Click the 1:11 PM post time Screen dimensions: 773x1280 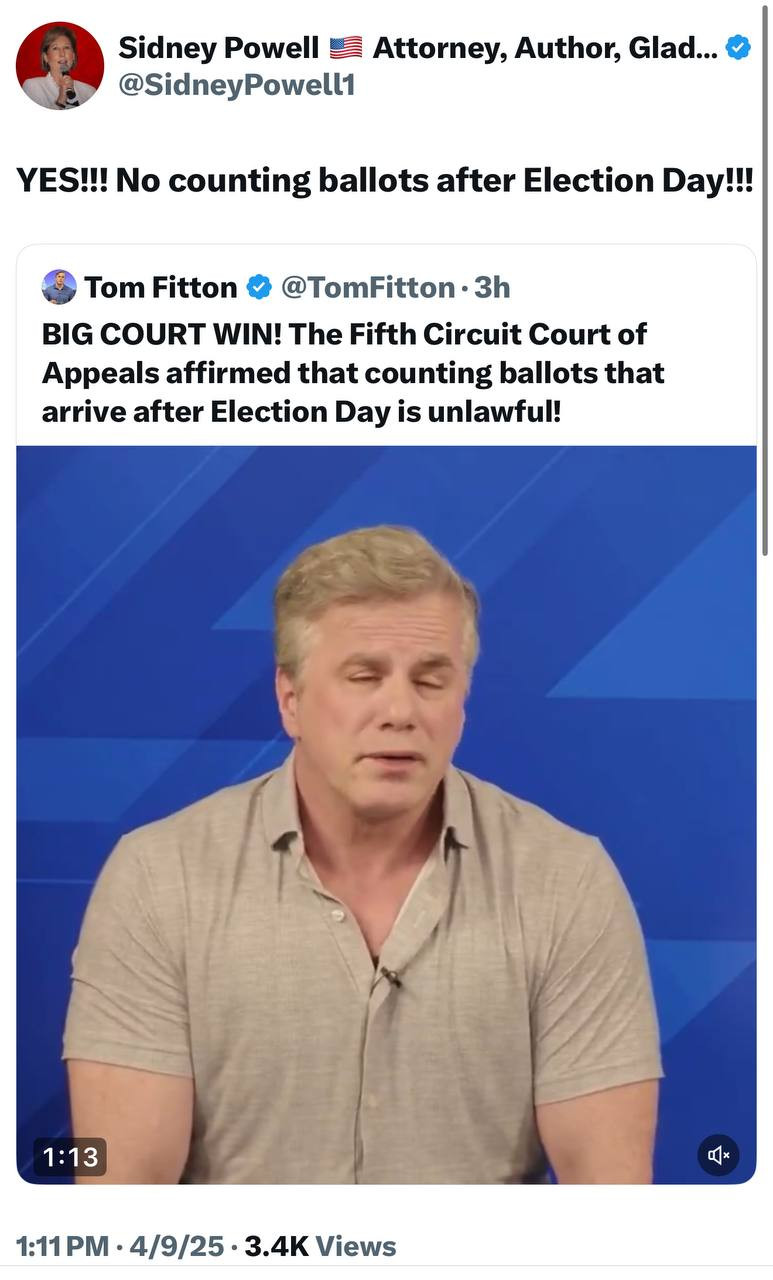coord(62,1246)
